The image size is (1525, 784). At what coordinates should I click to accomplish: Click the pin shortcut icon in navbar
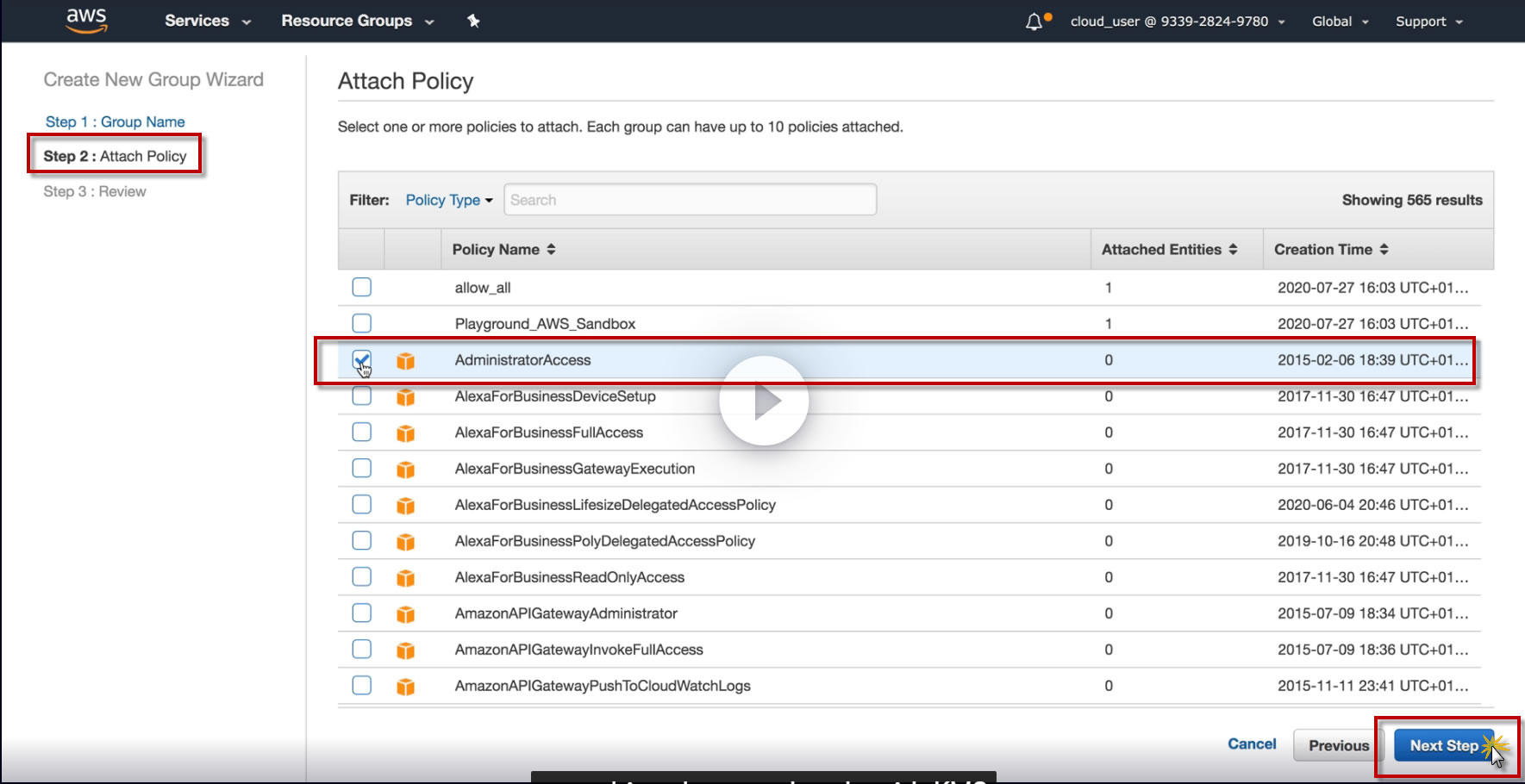click(473, 21)
